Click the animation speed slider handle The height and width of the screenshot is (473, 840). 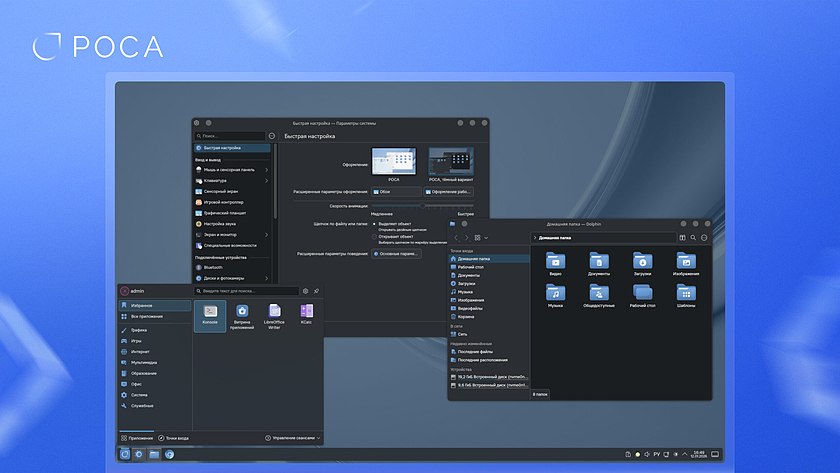click(x=423, y=205)
